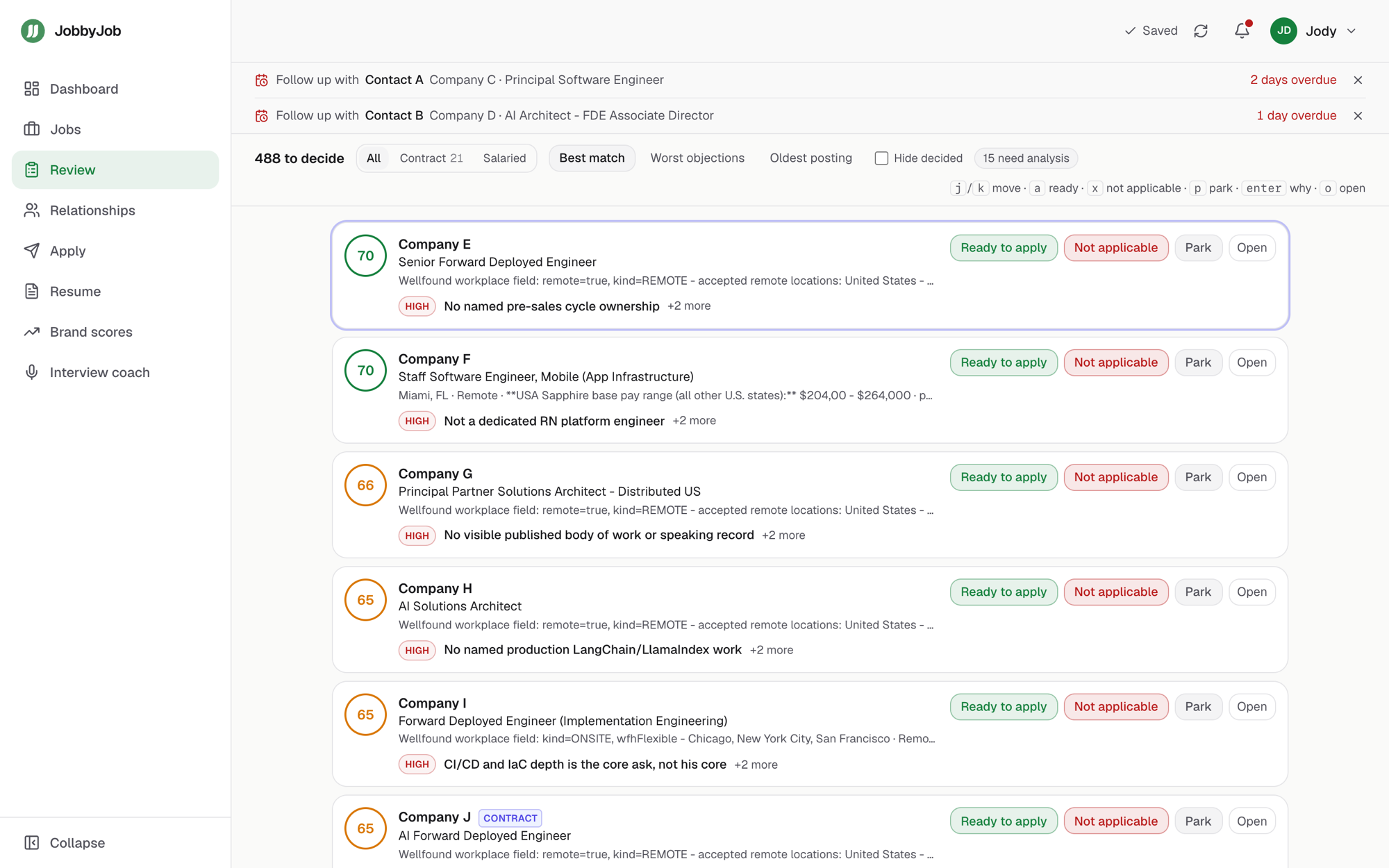Open the Dashboard sidebar icon
Viewport: 1389px width, 868px height.
click(x=31, y=89)
